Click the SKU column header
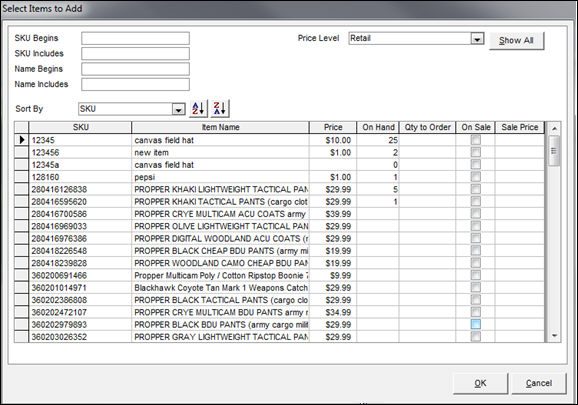 point(80,127)
